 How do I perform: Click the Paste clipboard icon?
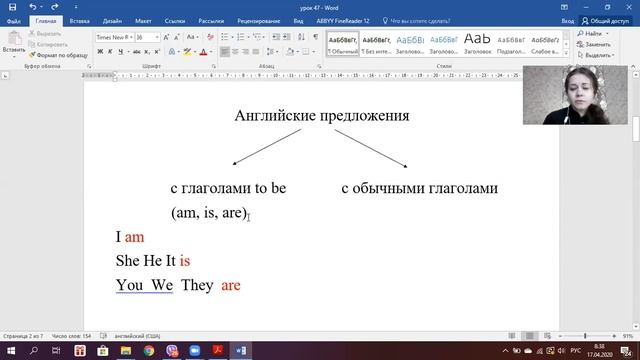[14, 39]
